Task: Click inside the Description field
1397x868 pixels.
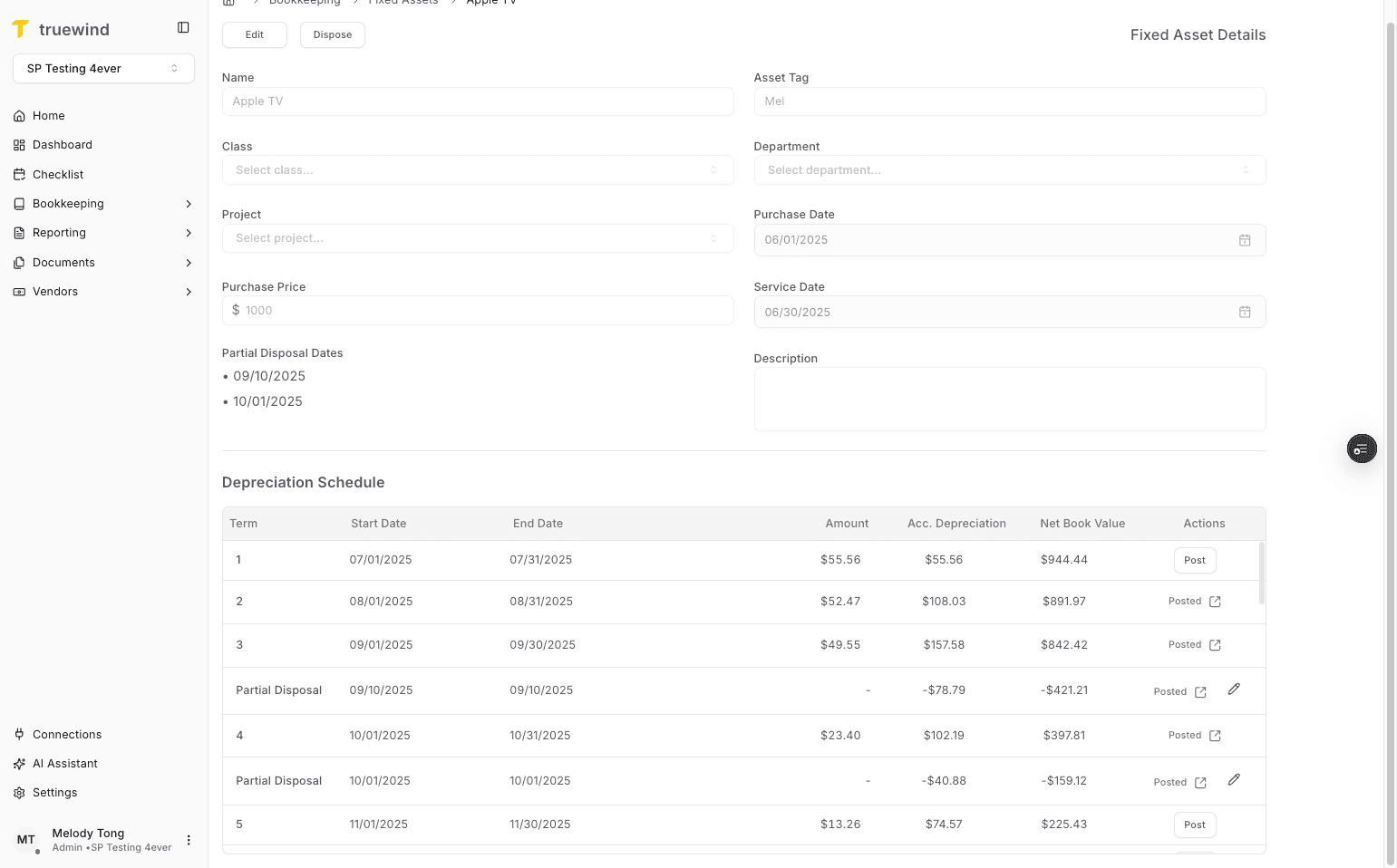Action: click(x=1010, y=399)
